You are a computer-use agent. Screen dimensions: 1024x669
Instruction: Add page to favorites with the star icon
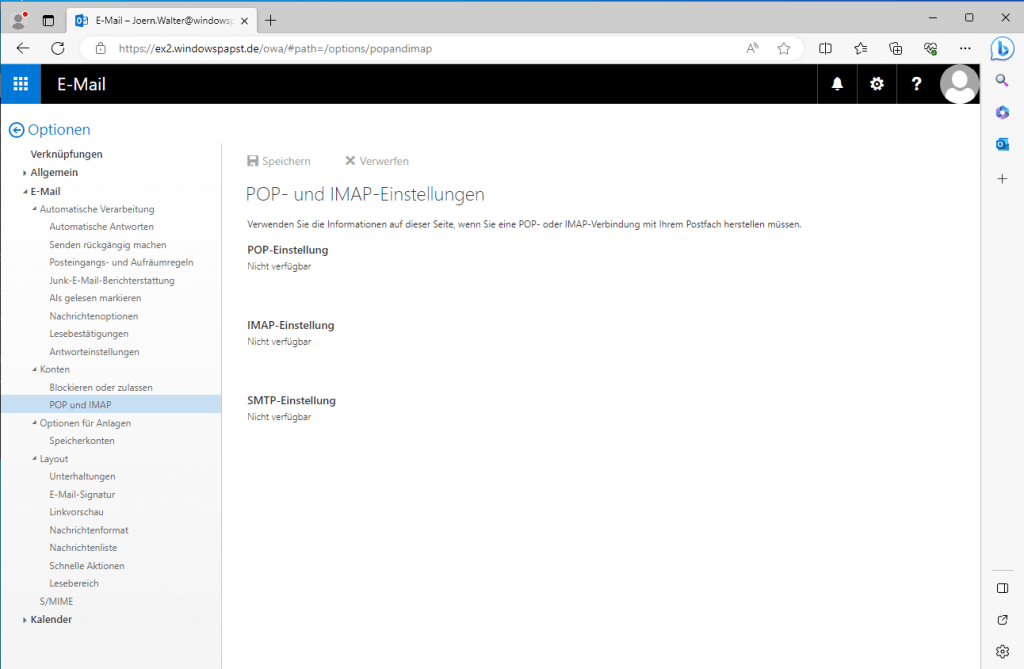click(x=783, y=48)
